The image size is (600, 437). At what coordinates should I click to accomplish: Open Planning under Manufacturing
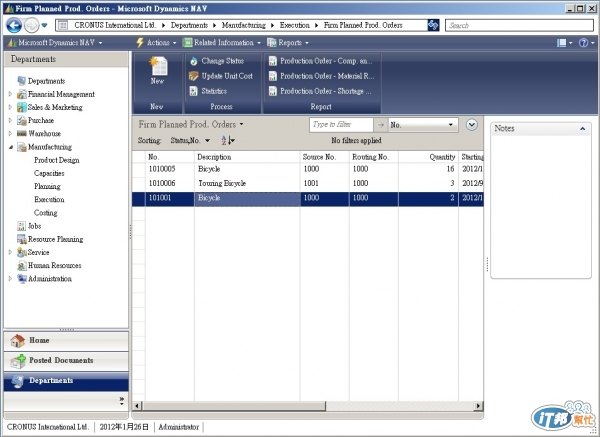click(47, 186)
